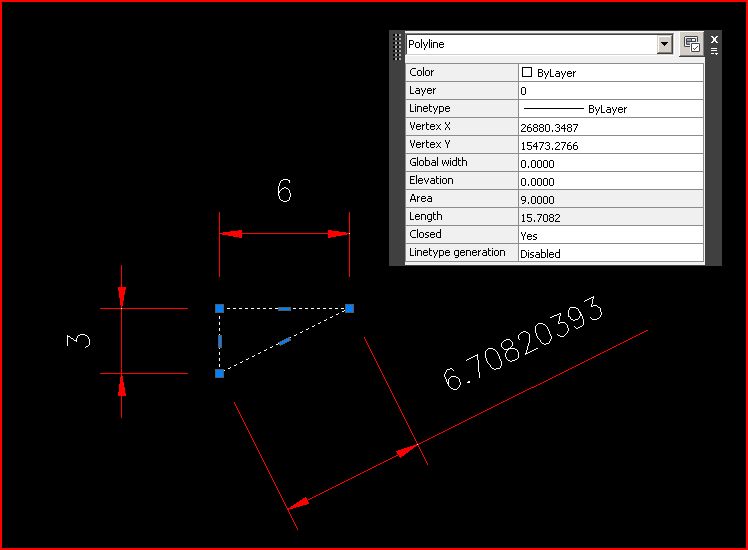Screen dimensions: 748x550
Task: Select the Color ByLayer value
Action: [x=611, y=73]
